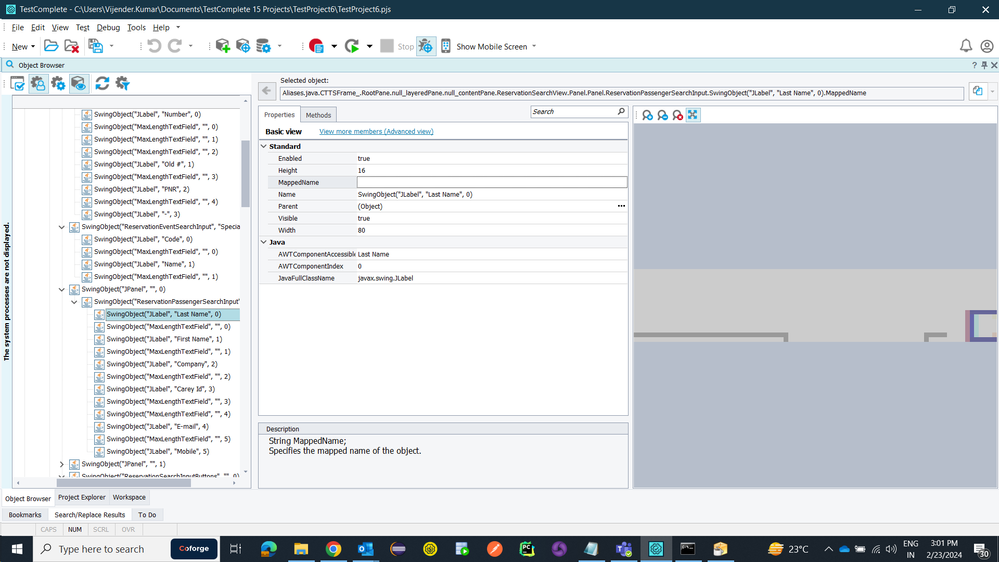Collapse the Standard properties group
The width and height of the screenshot is (999, 562).
264,146
